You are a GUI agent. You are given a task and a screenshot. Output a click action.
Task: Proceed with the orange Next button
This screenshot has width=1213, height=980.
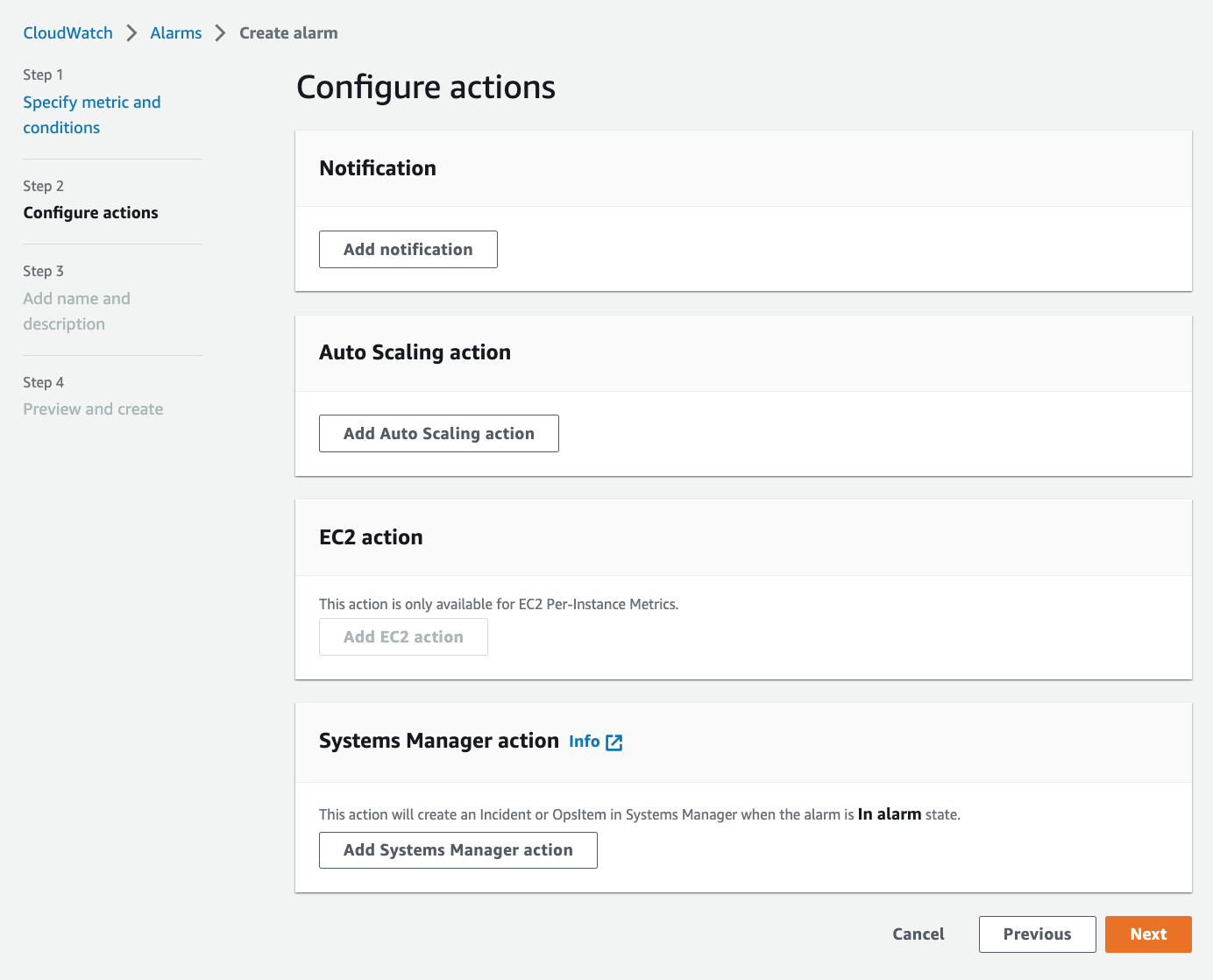1148,934
